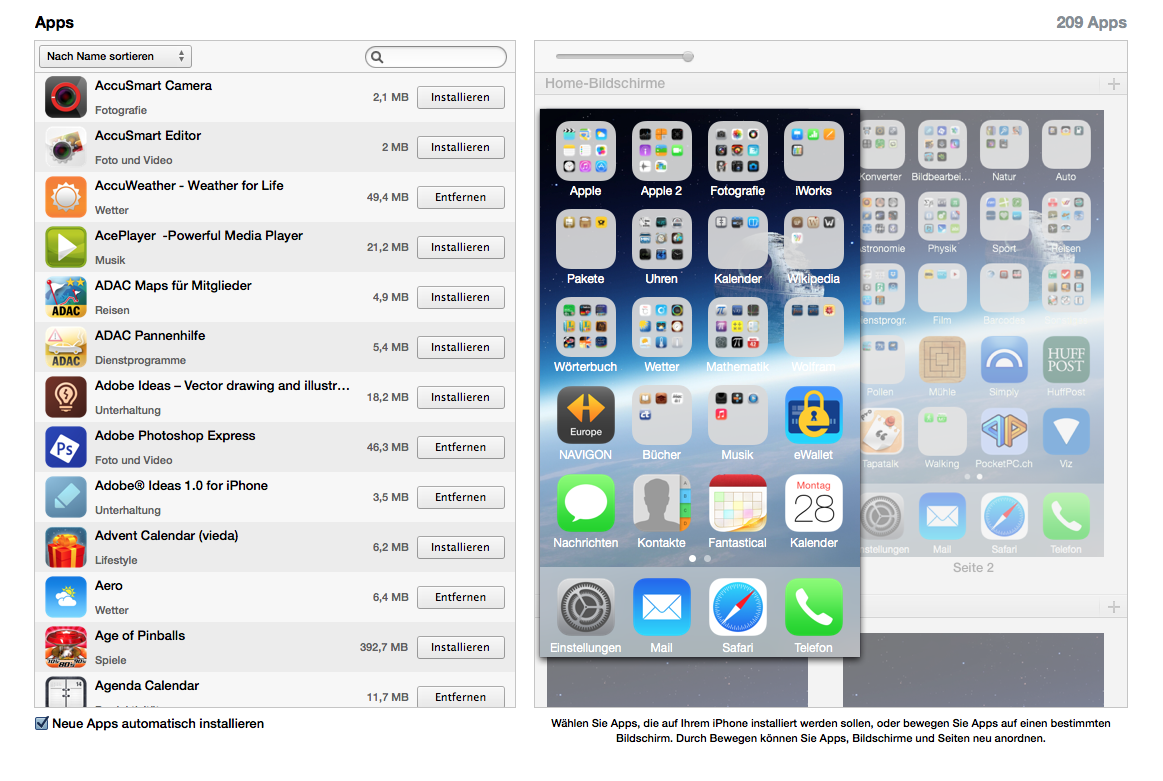The height and width of the screenshot is (781, 1163).
Task: Click Installieren for Age of Pinballs
Action: [460, 647]
